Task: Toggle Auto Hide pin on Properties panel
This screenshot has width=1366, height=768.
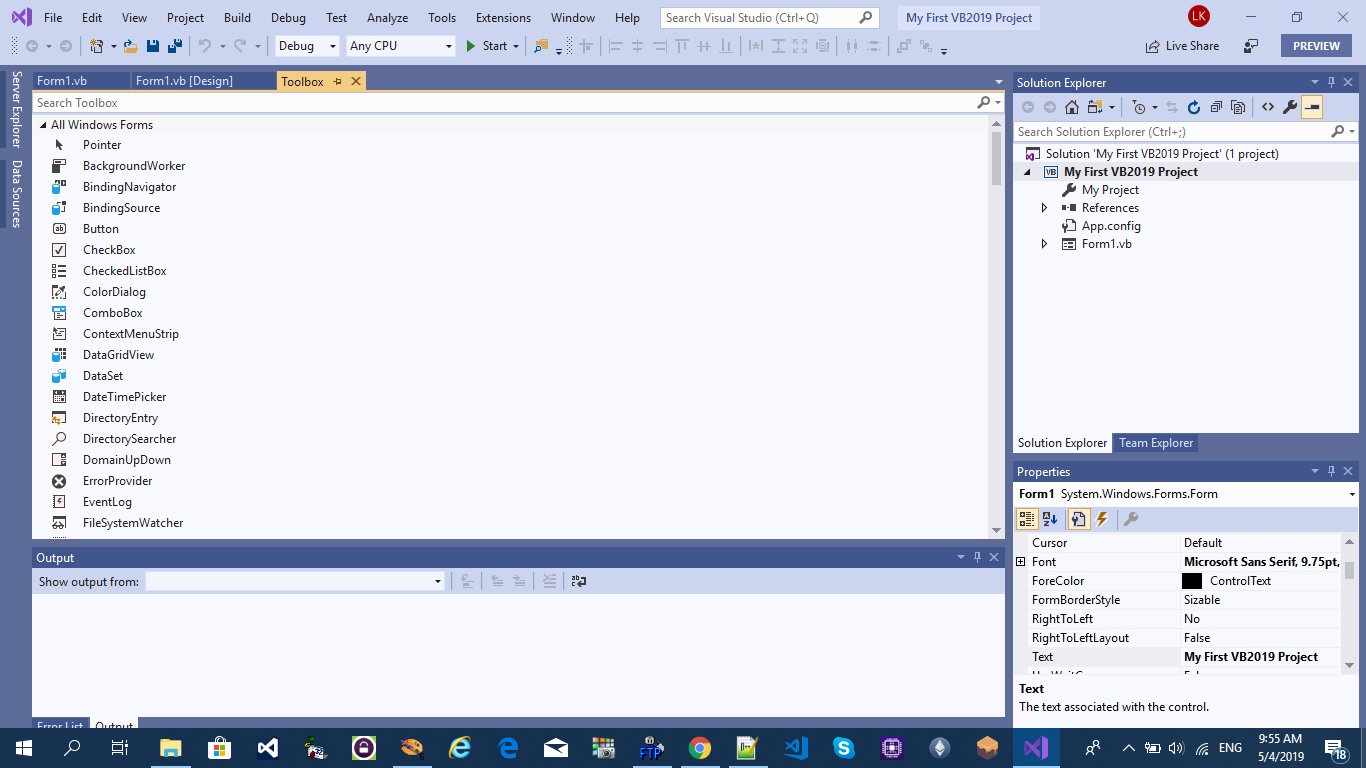Action: click(1332, 472)
